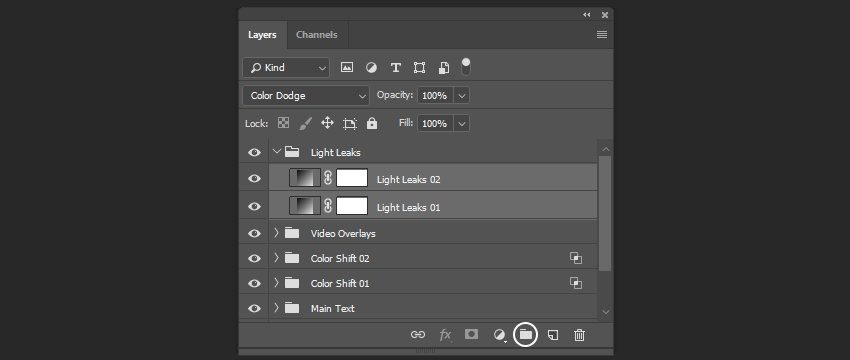This screenshot has width=850, height=360.
Task: Close the Layers panel
Action: (x=605, y=15)
